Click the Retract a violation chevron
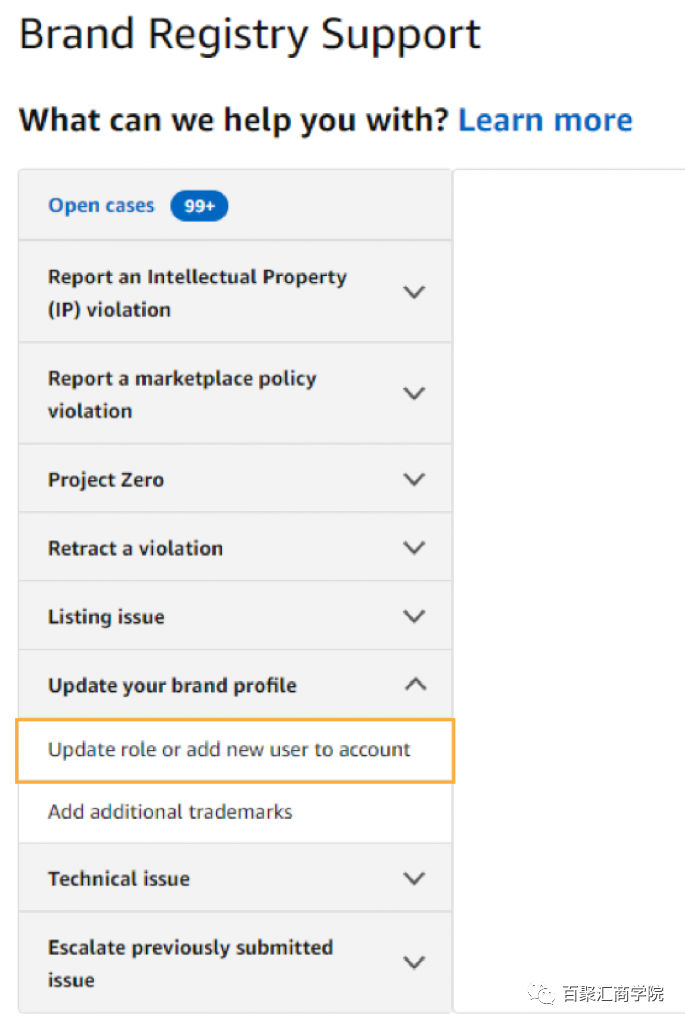The width and height of the screenshot is (685, 1024). coord(414,548)
